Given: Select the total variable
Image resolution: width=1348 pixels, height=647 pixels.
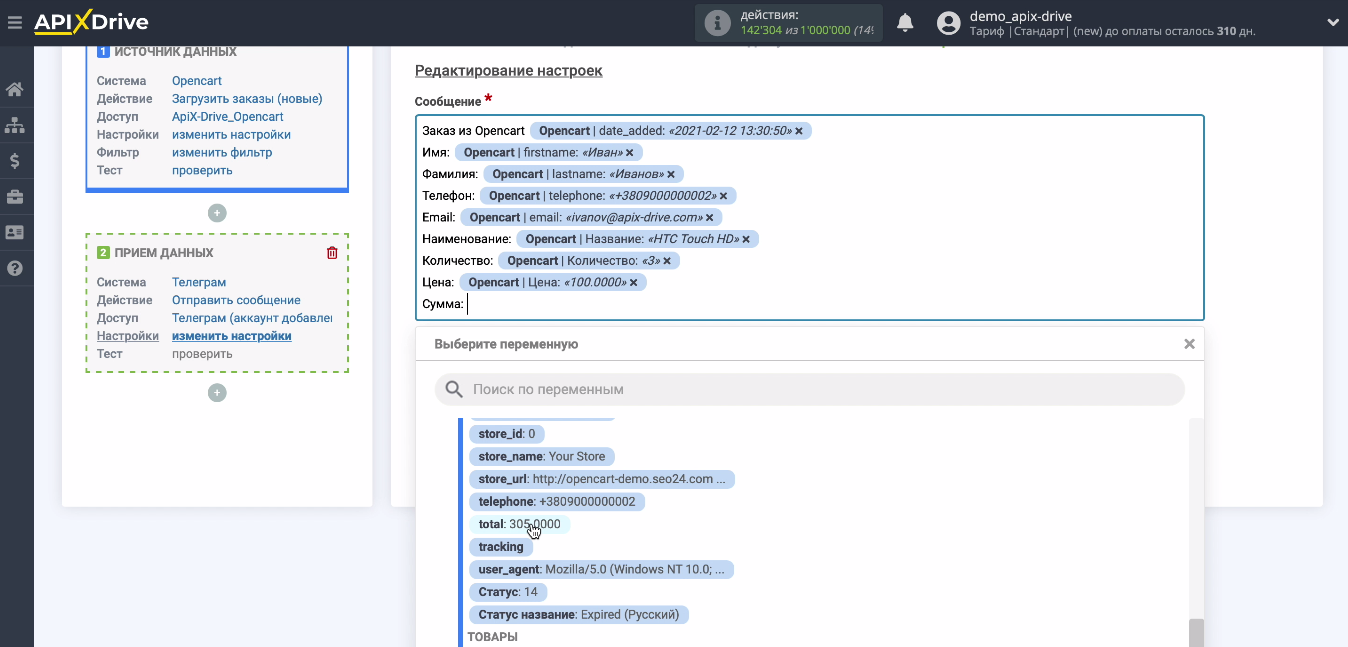Looking at the screenshot, I should tap(519, 524).
